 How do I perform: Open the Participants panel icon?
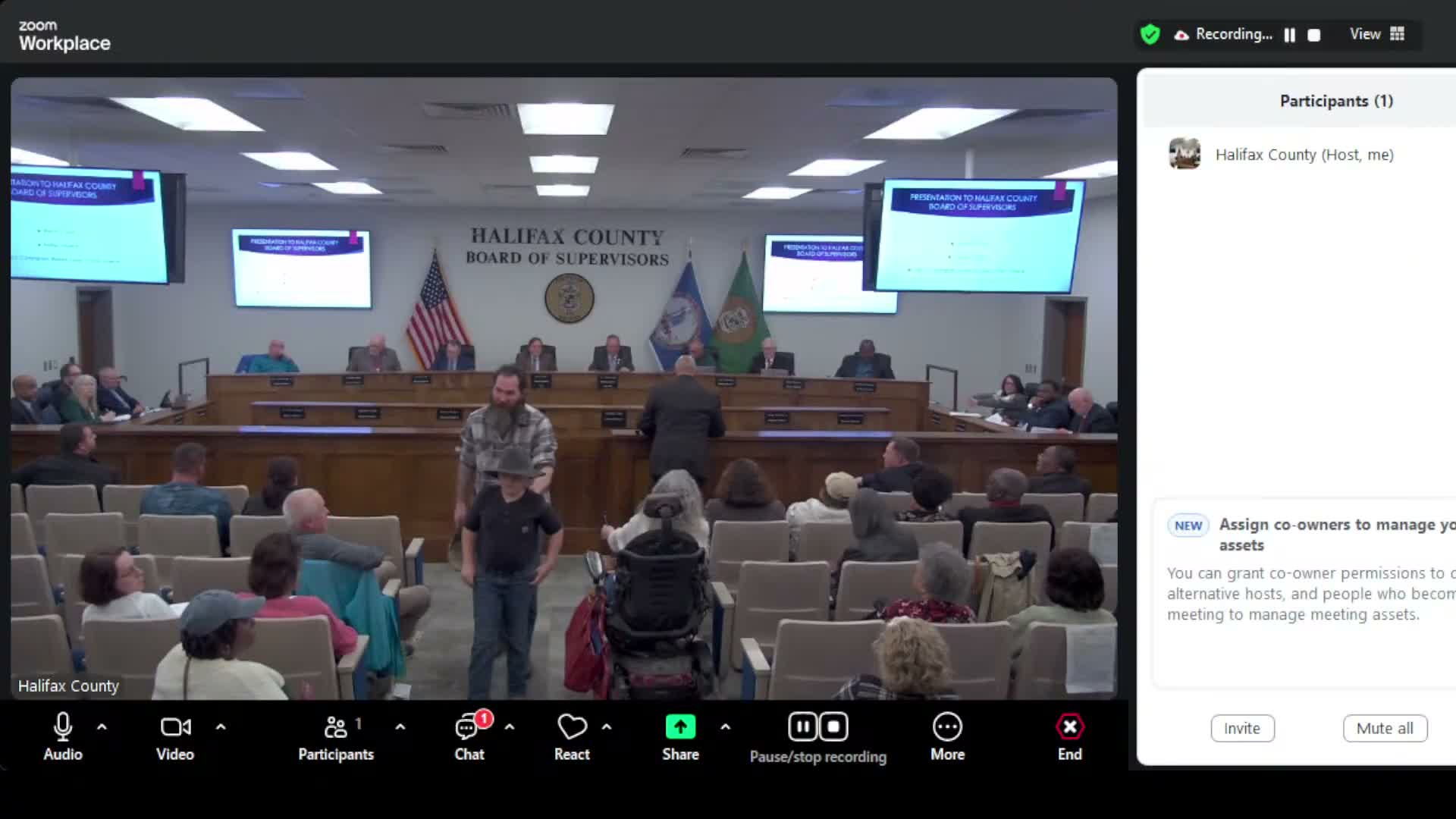tap(335, 727)
